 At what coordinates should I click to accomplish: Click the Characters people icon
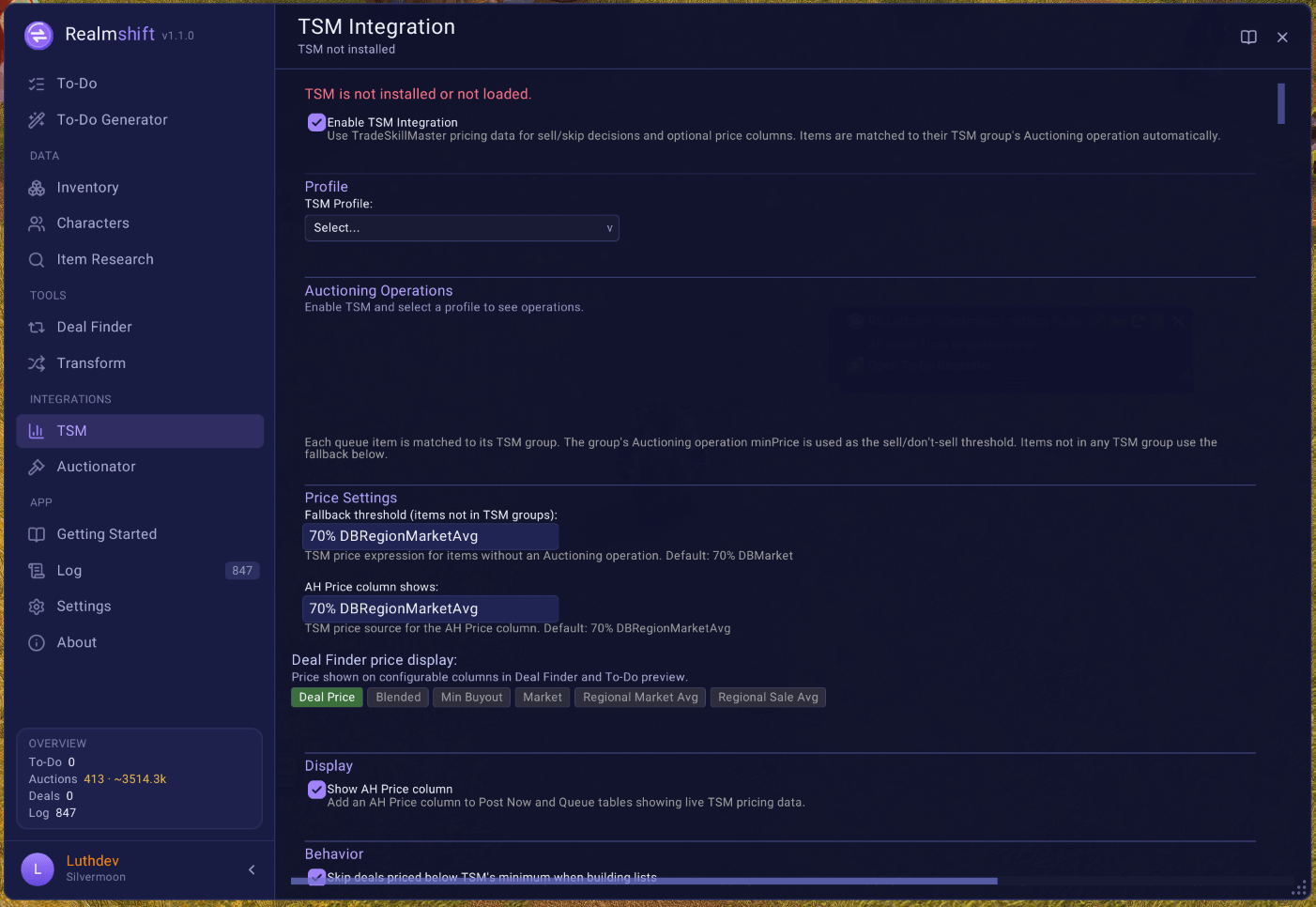click(37, 223)
